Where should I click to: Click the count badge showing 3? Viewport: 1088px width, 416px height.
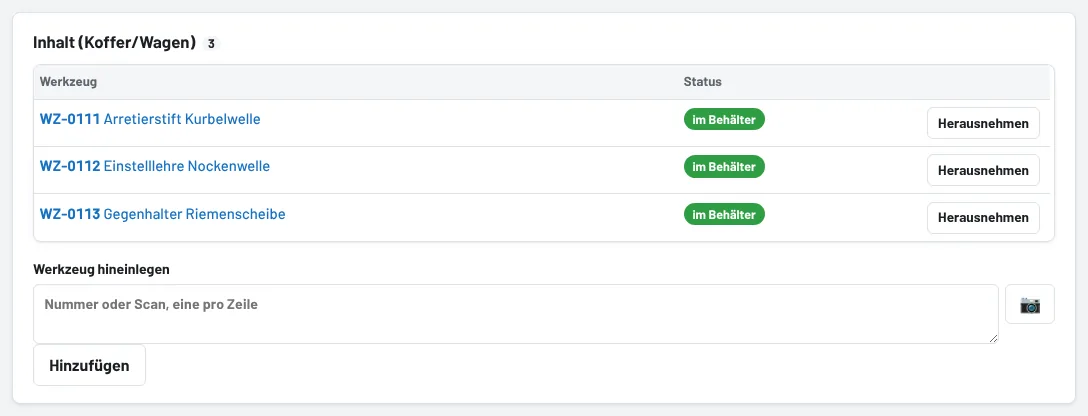click(x=212, y=44)
